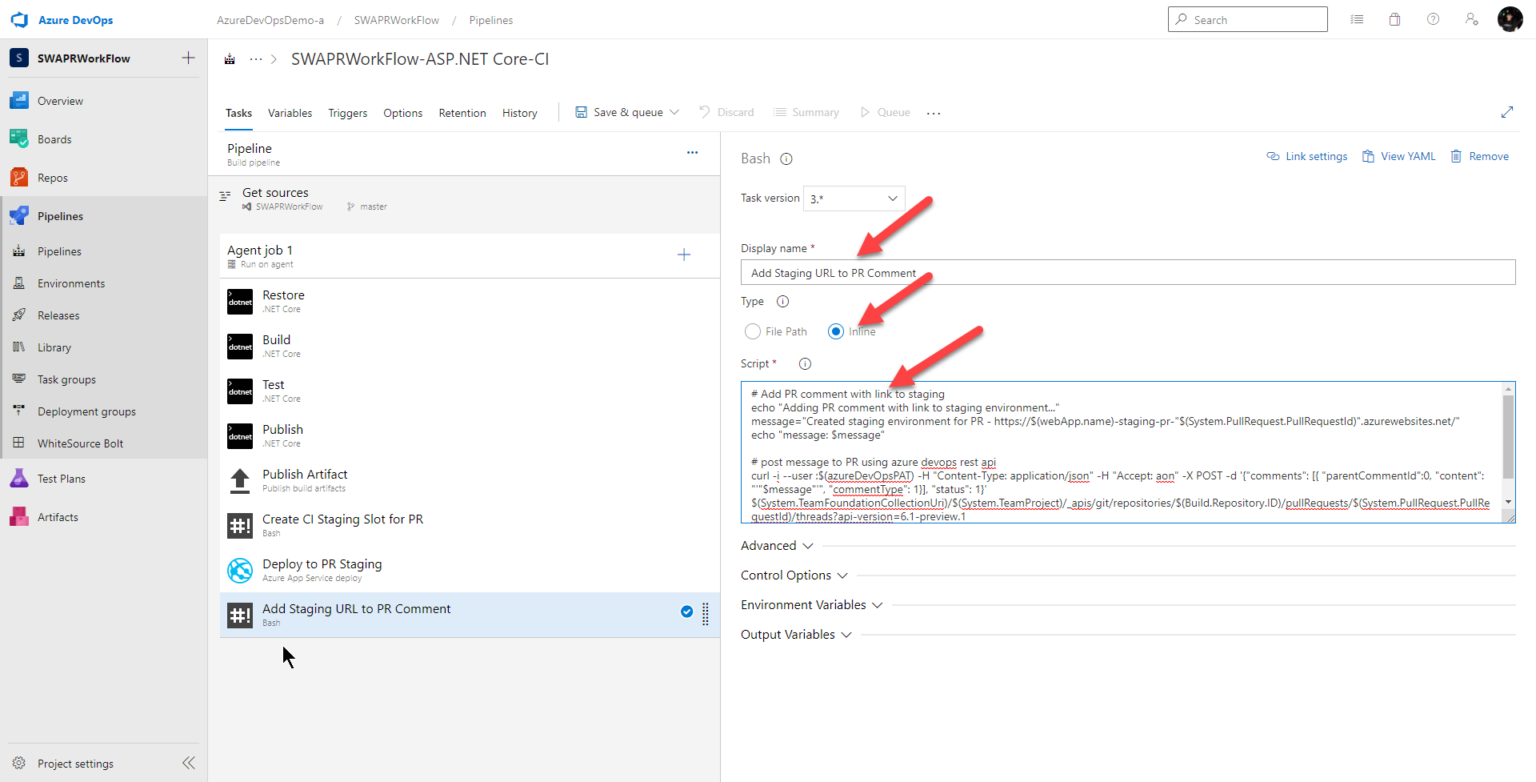Open Boards from the sidebar
The image size is (1536, 782).
[54, 139]
